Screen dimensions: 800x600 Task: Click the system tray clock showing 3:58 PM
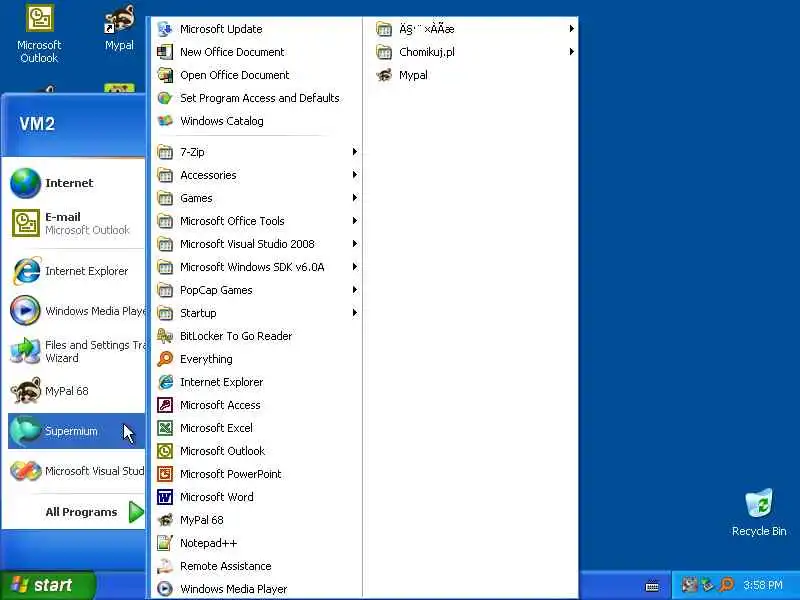pyautogui.click(x=763, y=585)
